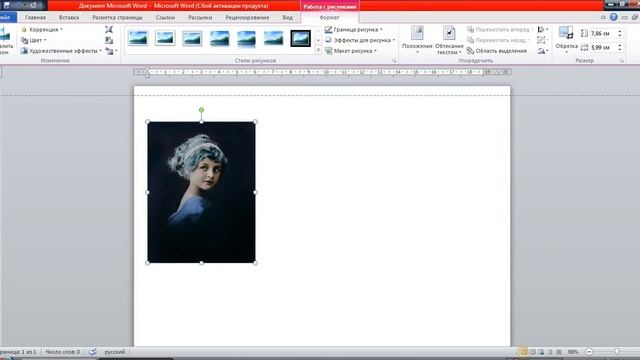Switch to the Вид tab
The height and width of the screenshot is (360, 640).
(x=287, y=18)
